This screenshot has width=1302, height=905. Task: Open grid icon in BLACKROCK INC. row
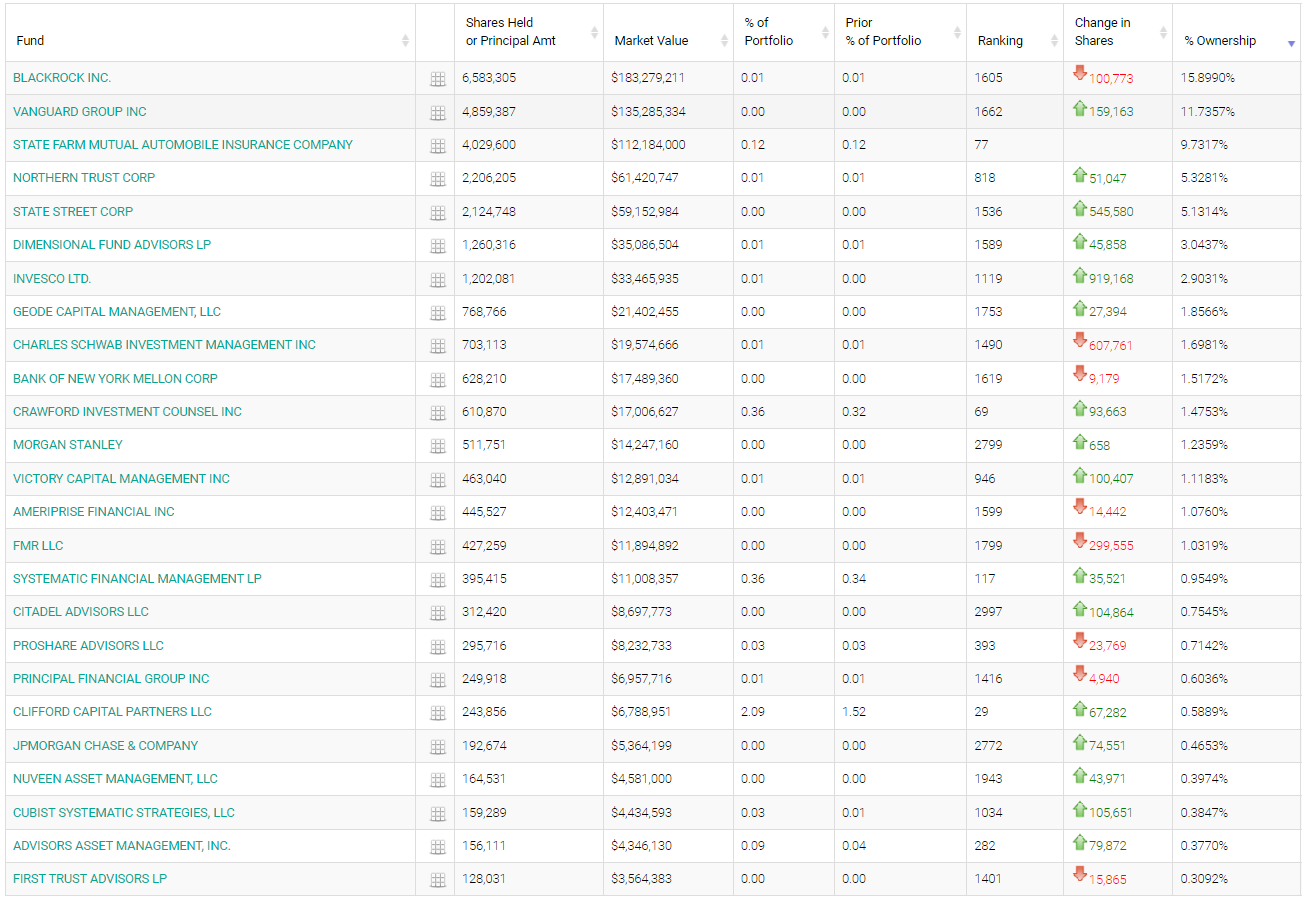point(437,79)
